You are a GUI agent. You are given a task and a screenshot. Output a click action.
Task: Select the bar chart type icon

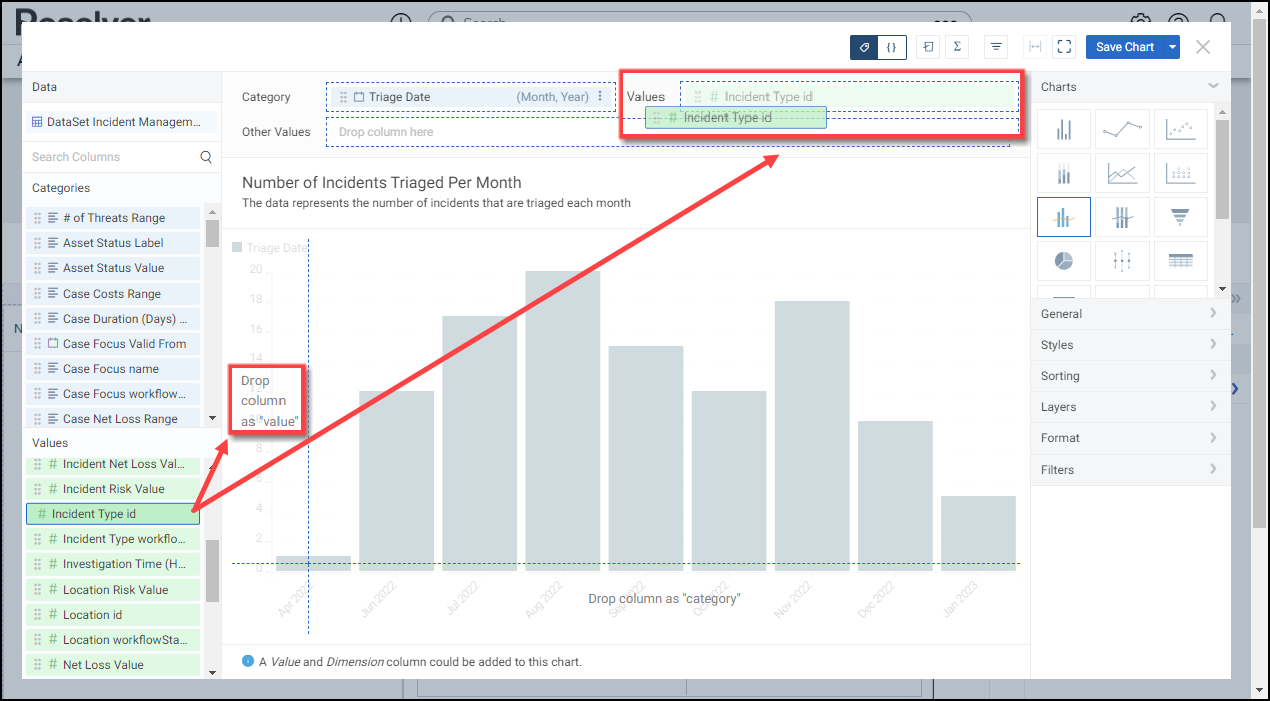[1064, 129]
